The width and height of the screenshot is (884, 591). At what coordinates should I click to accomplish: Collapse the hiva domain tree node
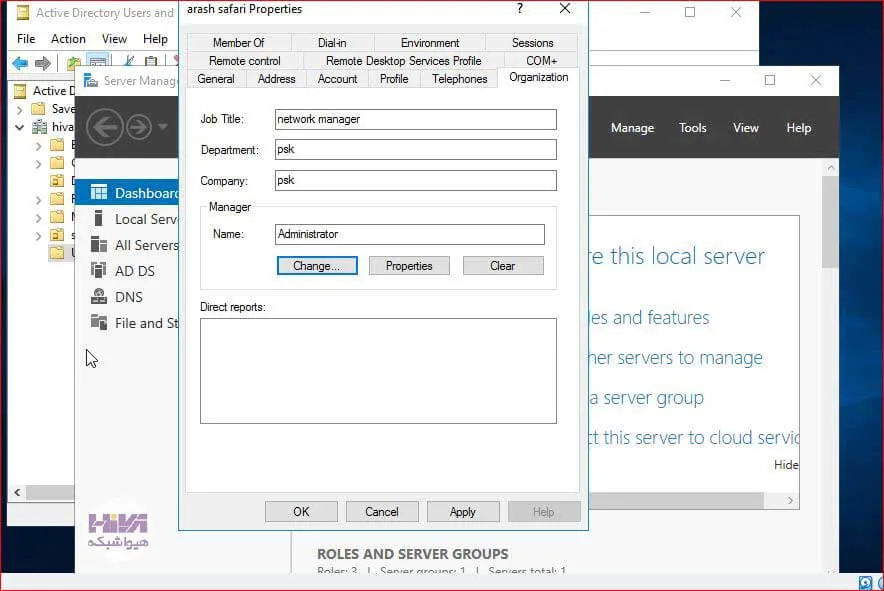[x=20, y=127]
